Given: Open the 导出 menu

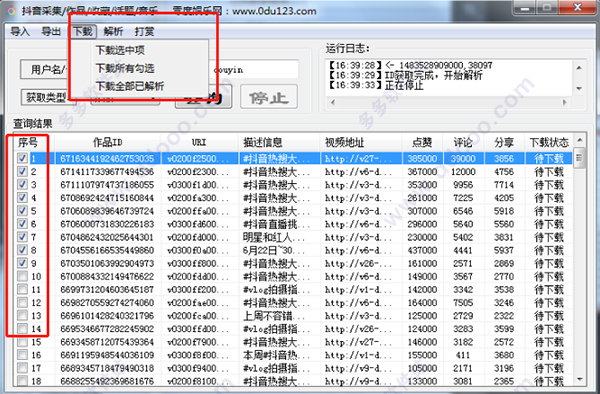Looking at the screenshot, I should [x=51, y=31].
